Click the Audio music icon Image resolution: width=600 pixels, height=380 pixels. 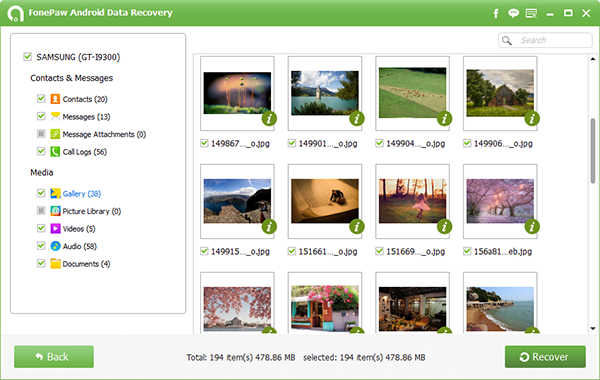55,246
